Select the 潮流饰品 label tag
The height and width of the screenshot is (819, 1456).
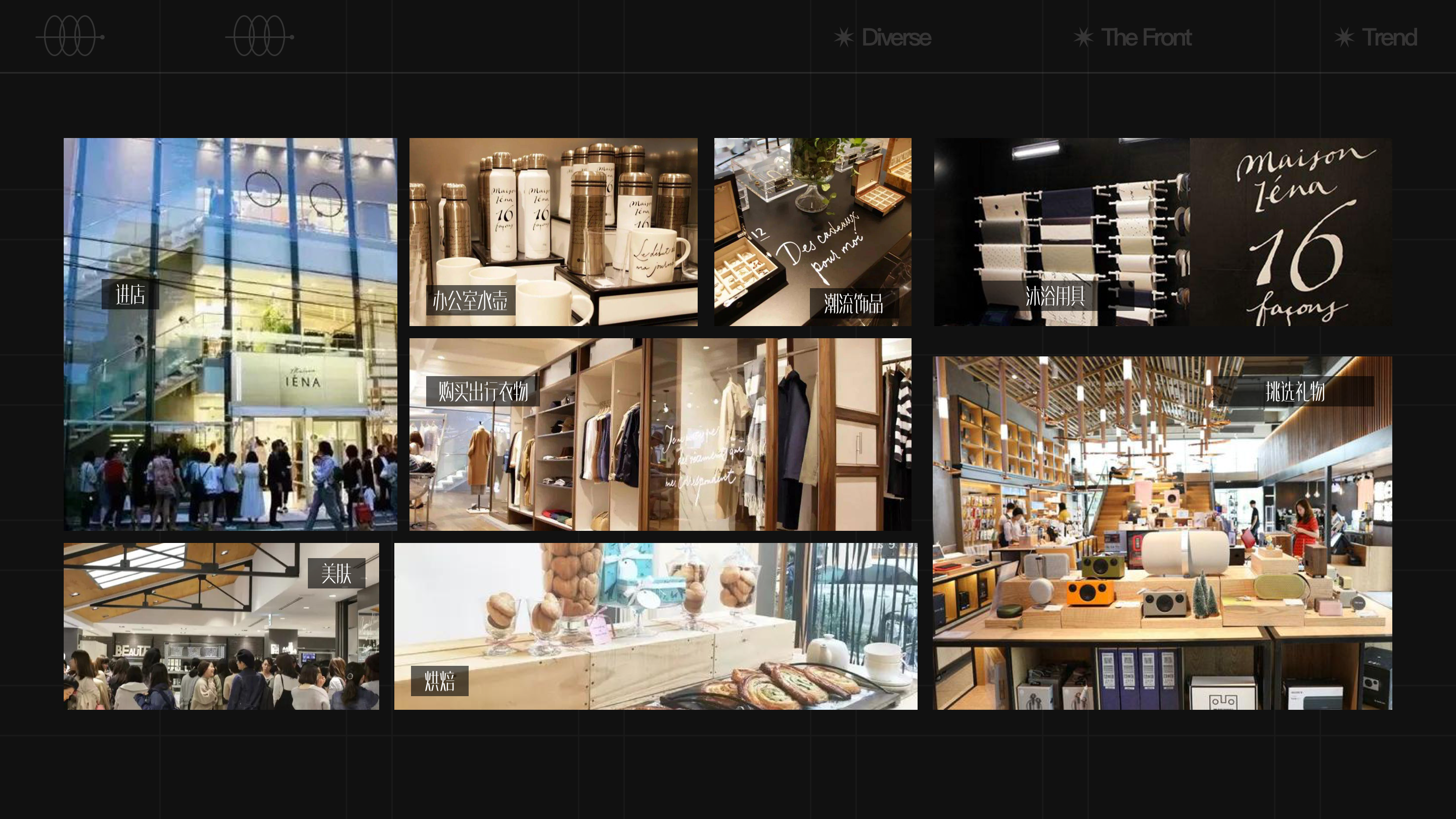click(853, 303)
